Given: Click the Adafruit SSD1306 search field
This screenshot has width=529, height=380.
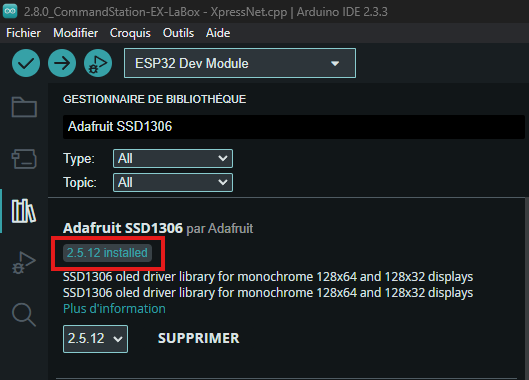Looking at the screenshot, I should click(294, 127).
